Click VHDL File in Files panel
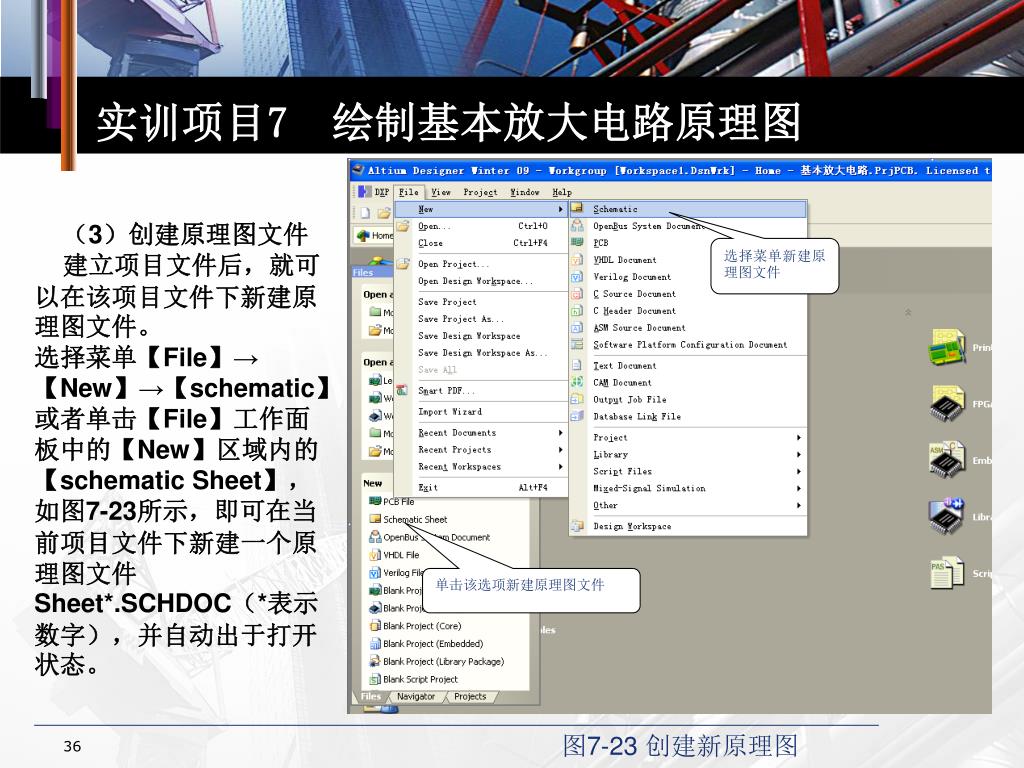The width and height of the screenshot is (1024, 768). click(401, 555)
